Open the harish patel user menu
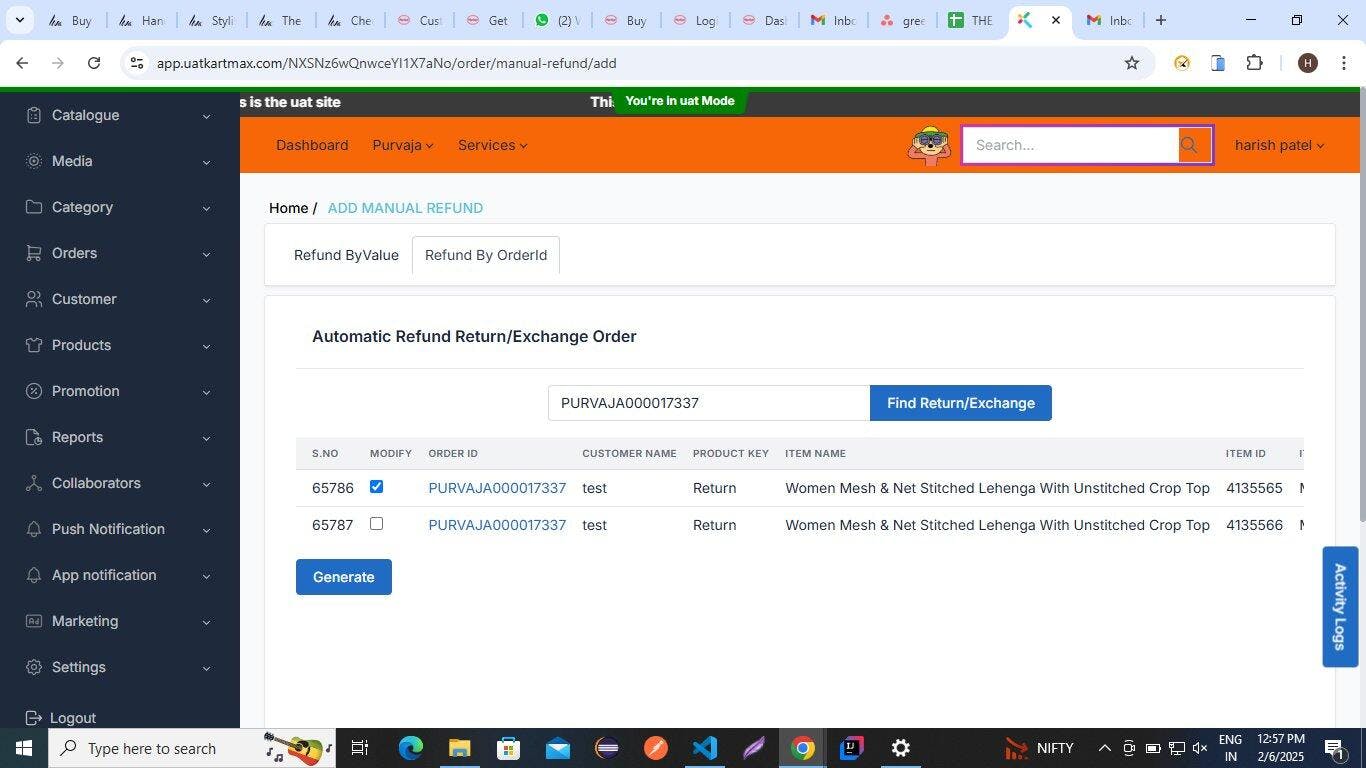 coord(1278,145)
